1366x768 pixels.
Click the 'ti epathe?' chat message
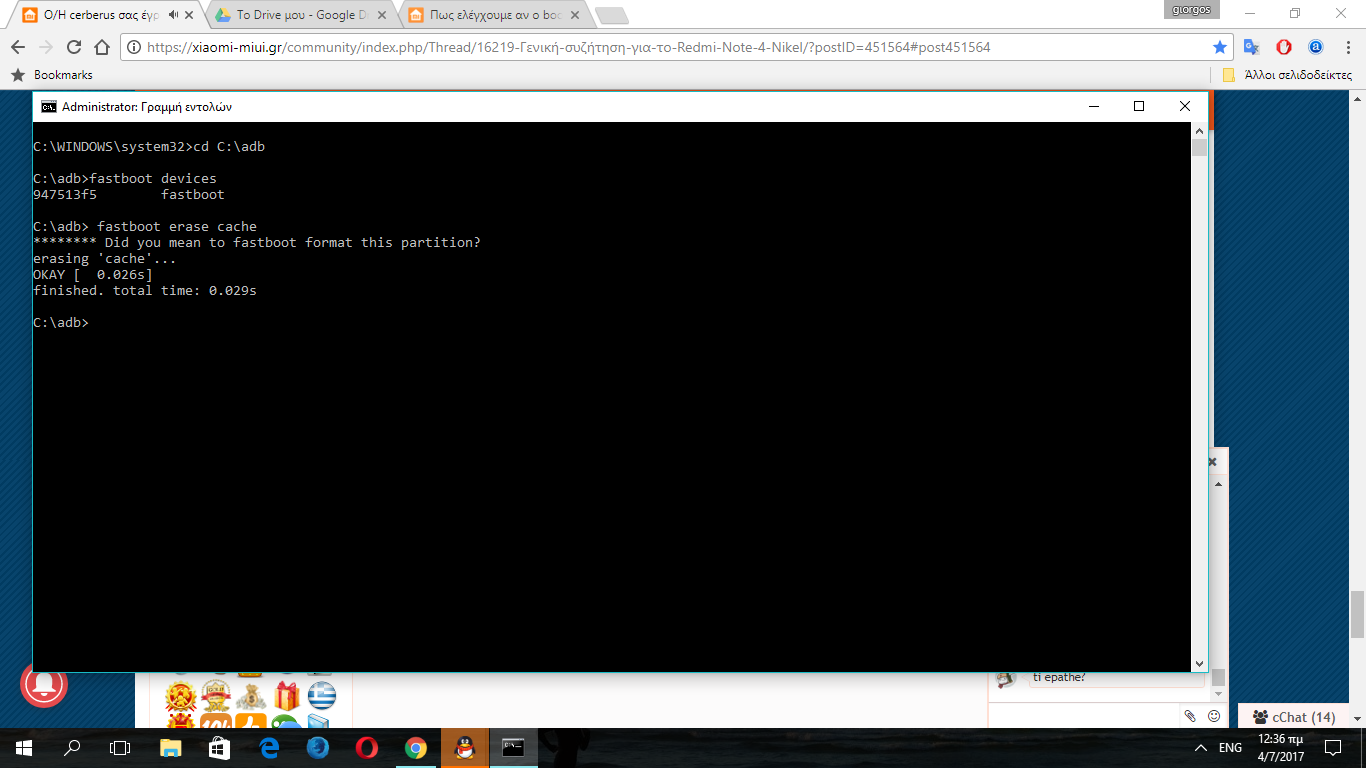(x=1059, y=677)
